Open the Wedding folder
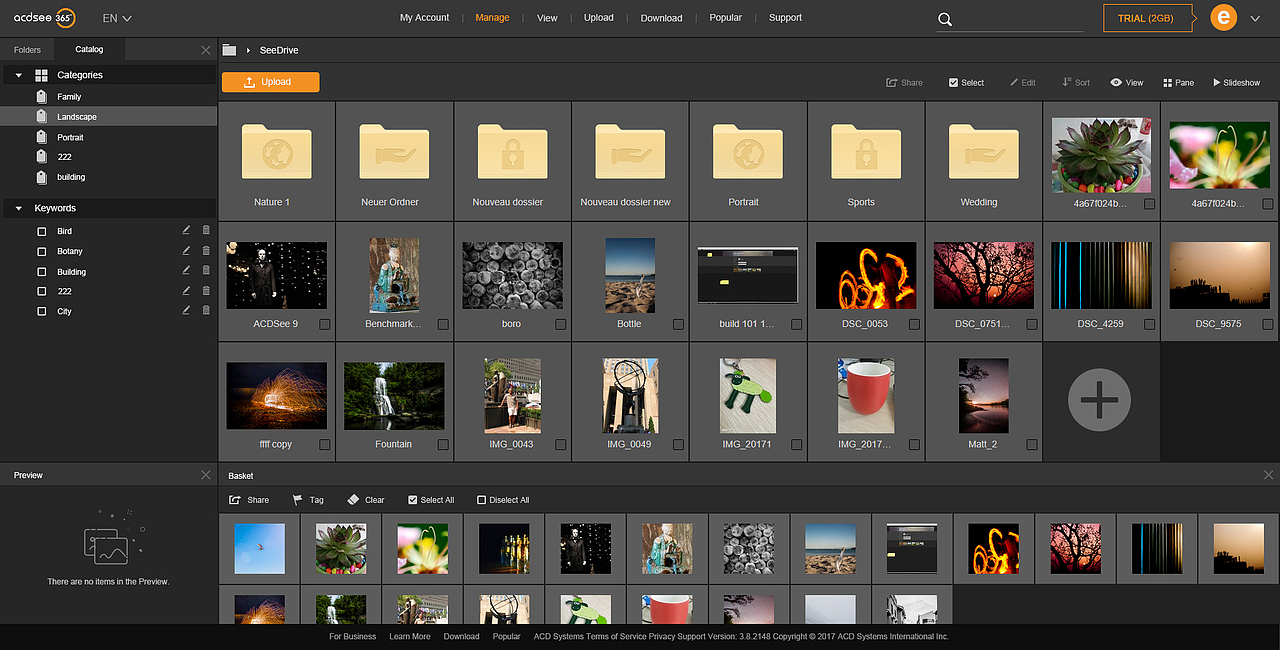The height and width of the screenshot is (650, 1280). click(x=984, y=152)
